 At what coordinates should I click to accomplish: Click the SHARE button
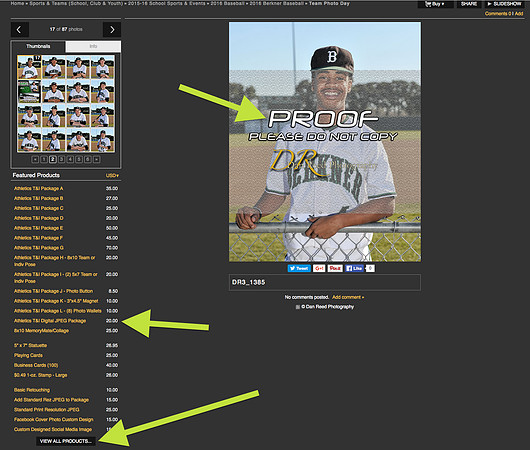click(x=469, y=4)
